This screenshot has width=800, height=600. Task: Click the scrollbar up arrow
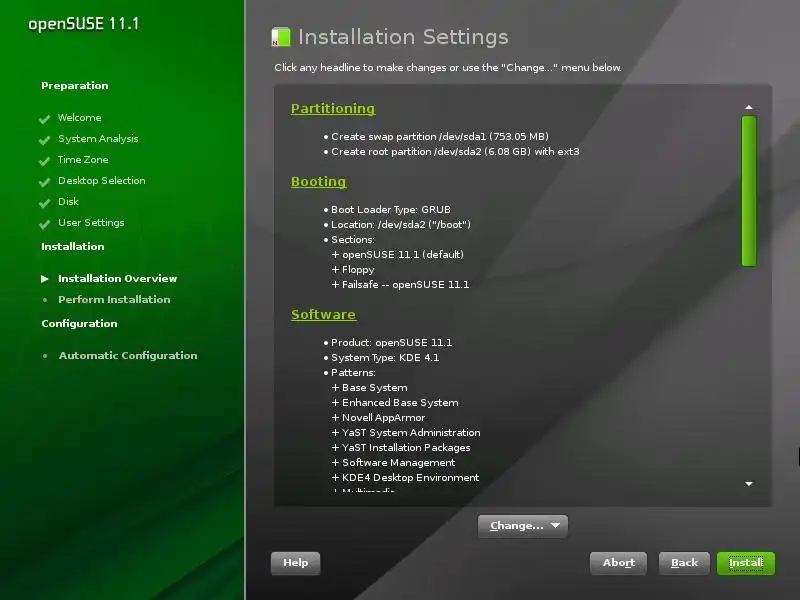748,107
